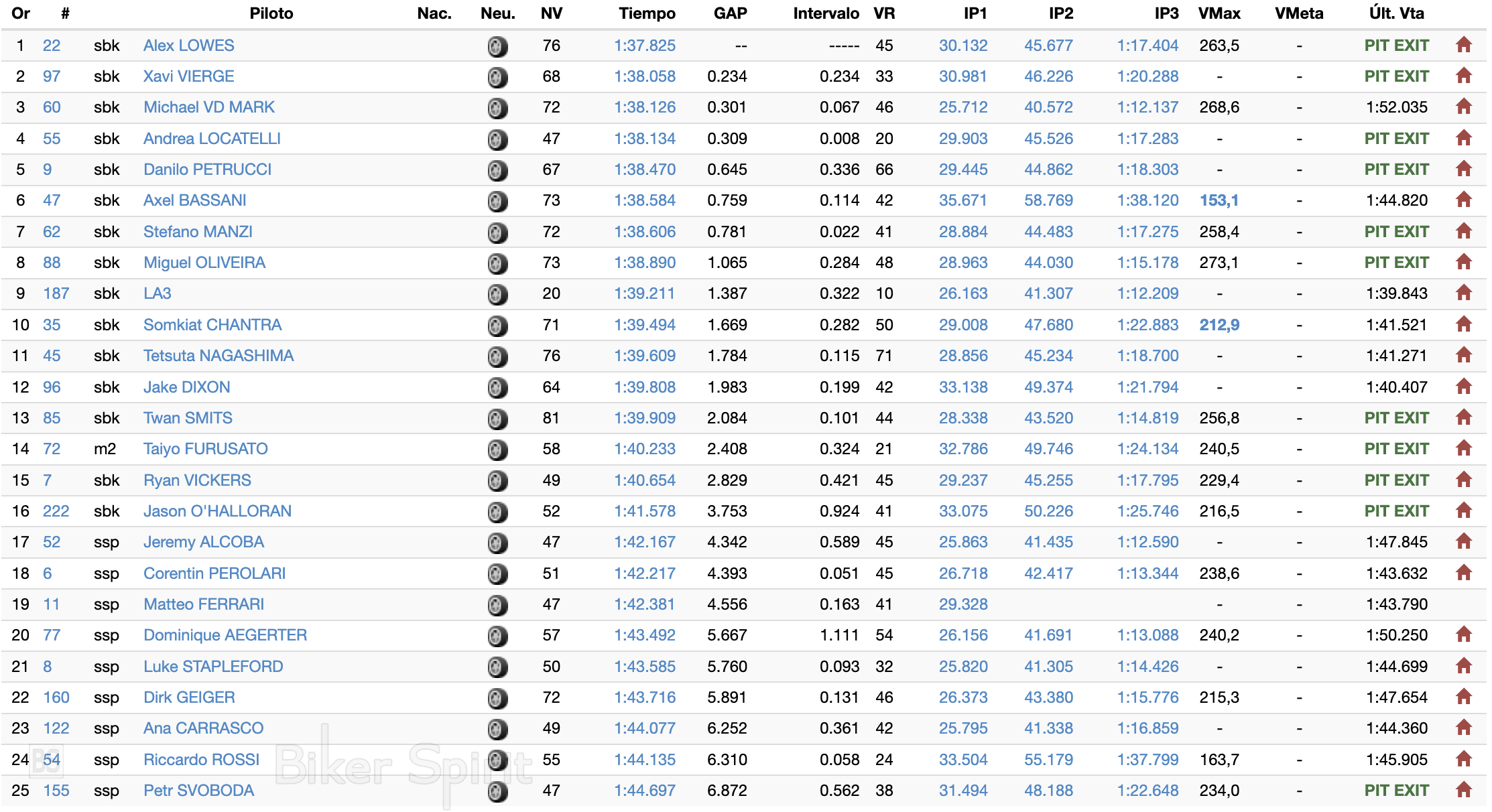Open Jeremy ALCOBA rider link
1492x812 pixels.
click(203, 542)
